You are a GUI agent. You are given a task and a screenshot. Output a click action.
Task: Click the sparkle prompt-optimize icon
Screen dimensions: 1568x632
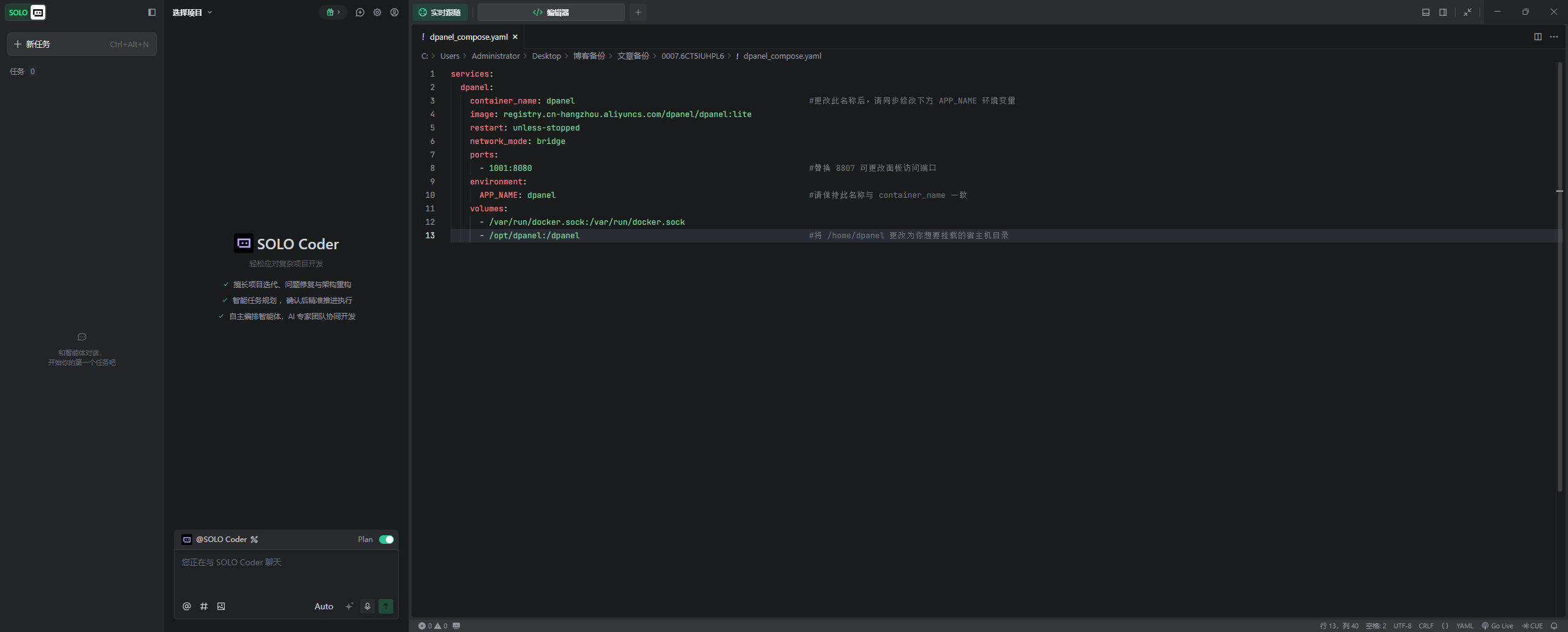[349, 606]
